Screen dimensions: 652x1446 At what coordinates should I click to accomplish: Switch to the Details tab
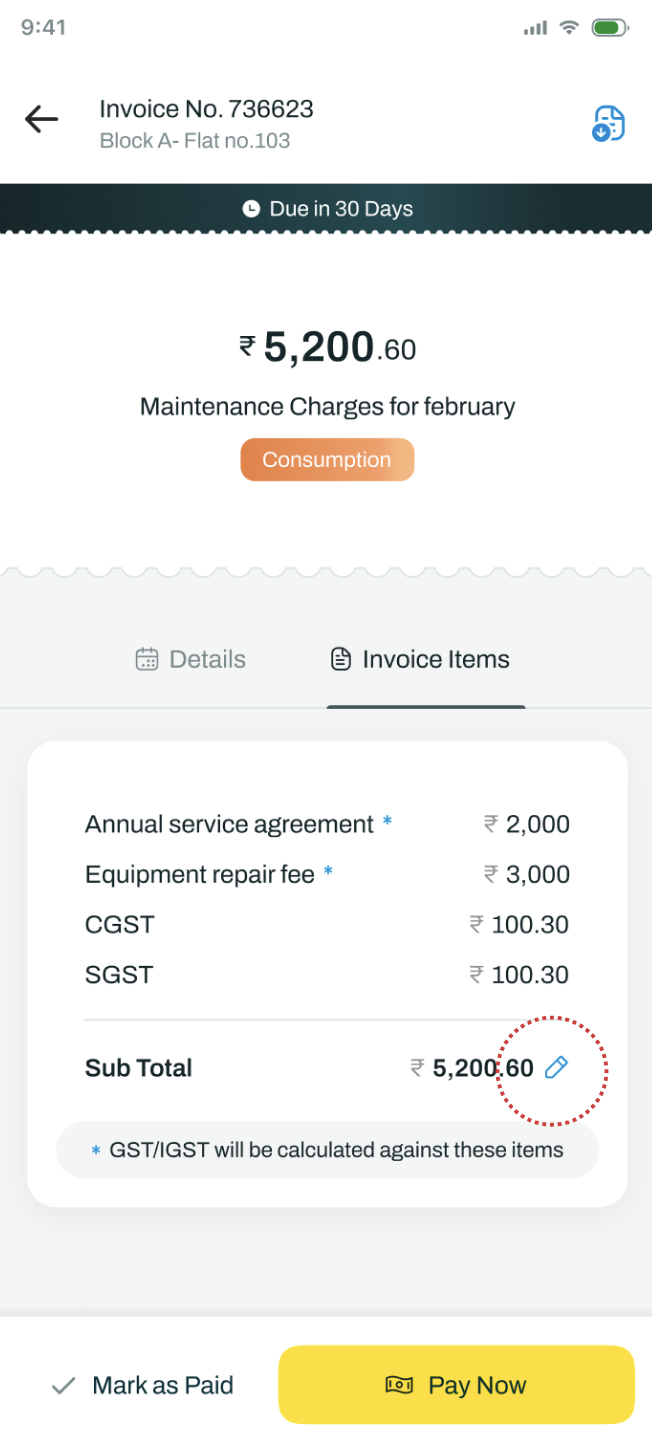[x=191, y=660]
